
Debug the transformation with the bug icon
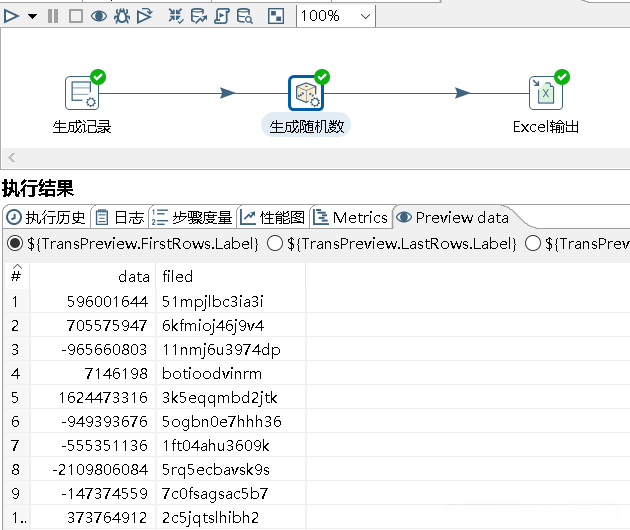pyautogui.click(x=122, y=16)
